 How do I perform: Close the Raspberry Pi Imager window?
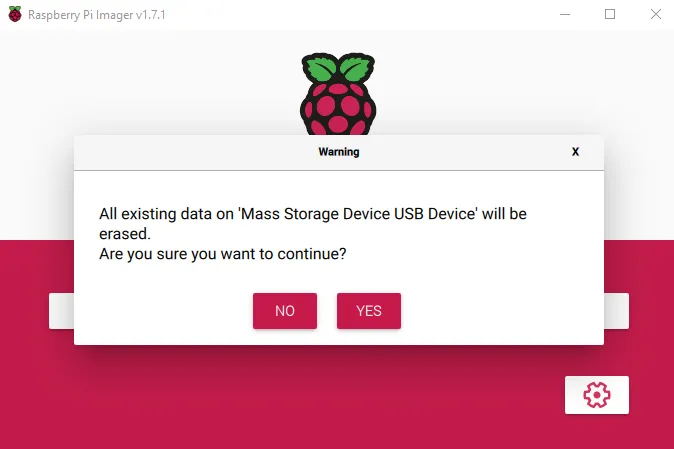tap(656, 14)
